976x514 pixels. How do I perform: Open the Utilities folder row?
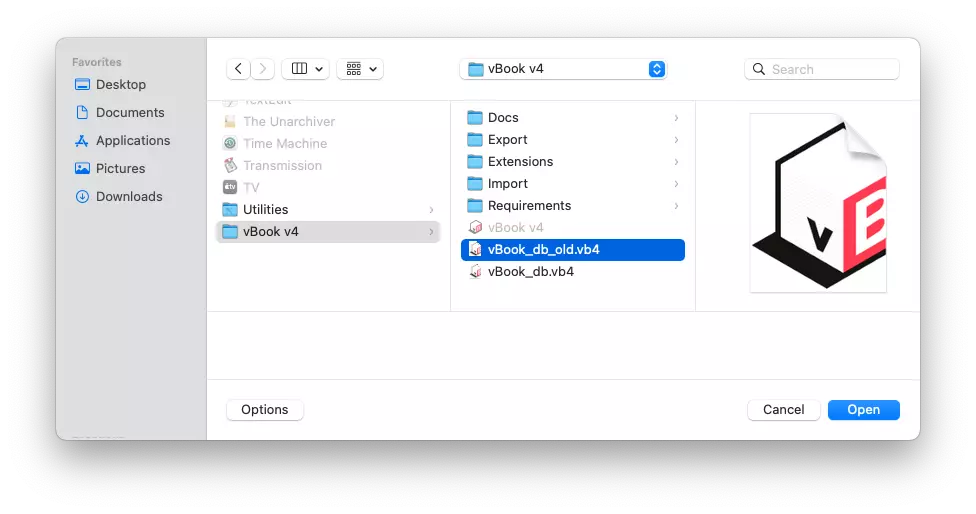pyautogui.click(x=328, y=210)
